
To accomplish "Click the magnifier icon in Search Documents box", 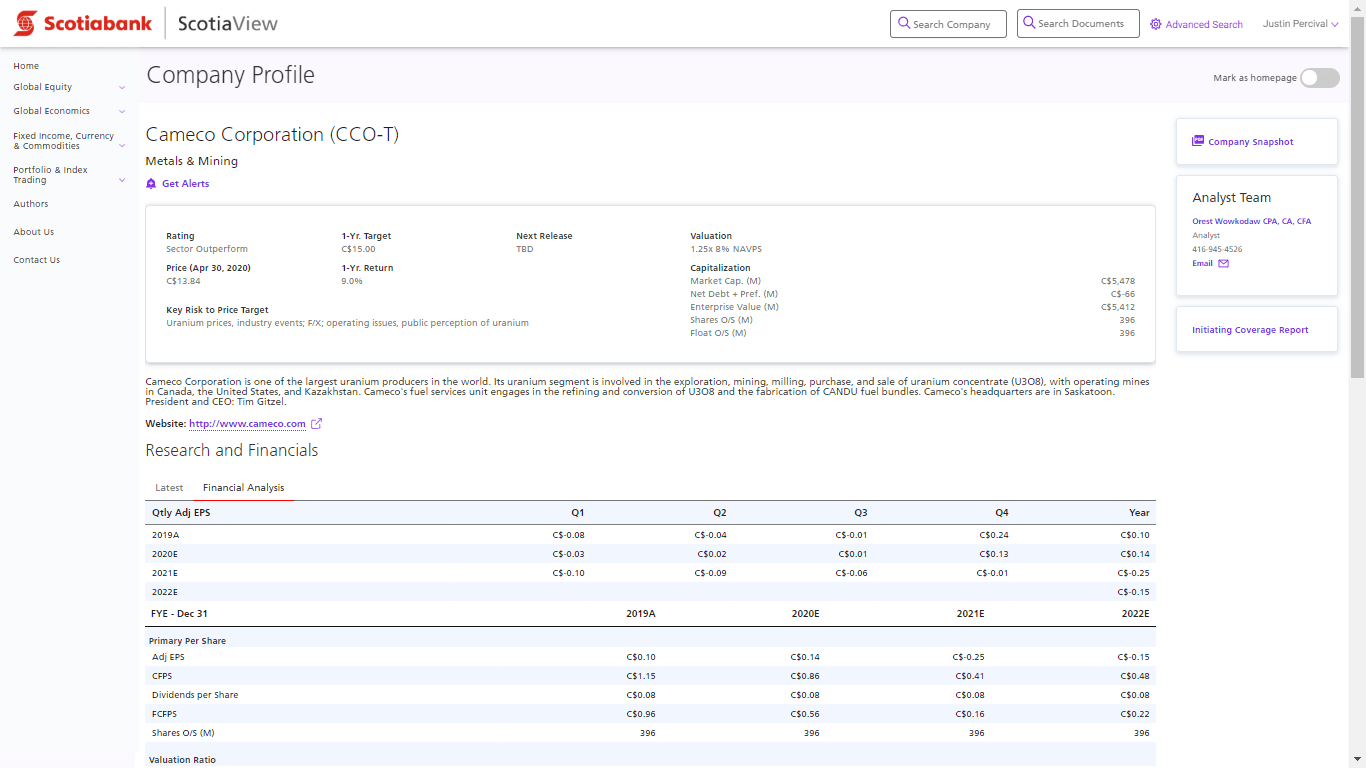I will (1029, 23).
